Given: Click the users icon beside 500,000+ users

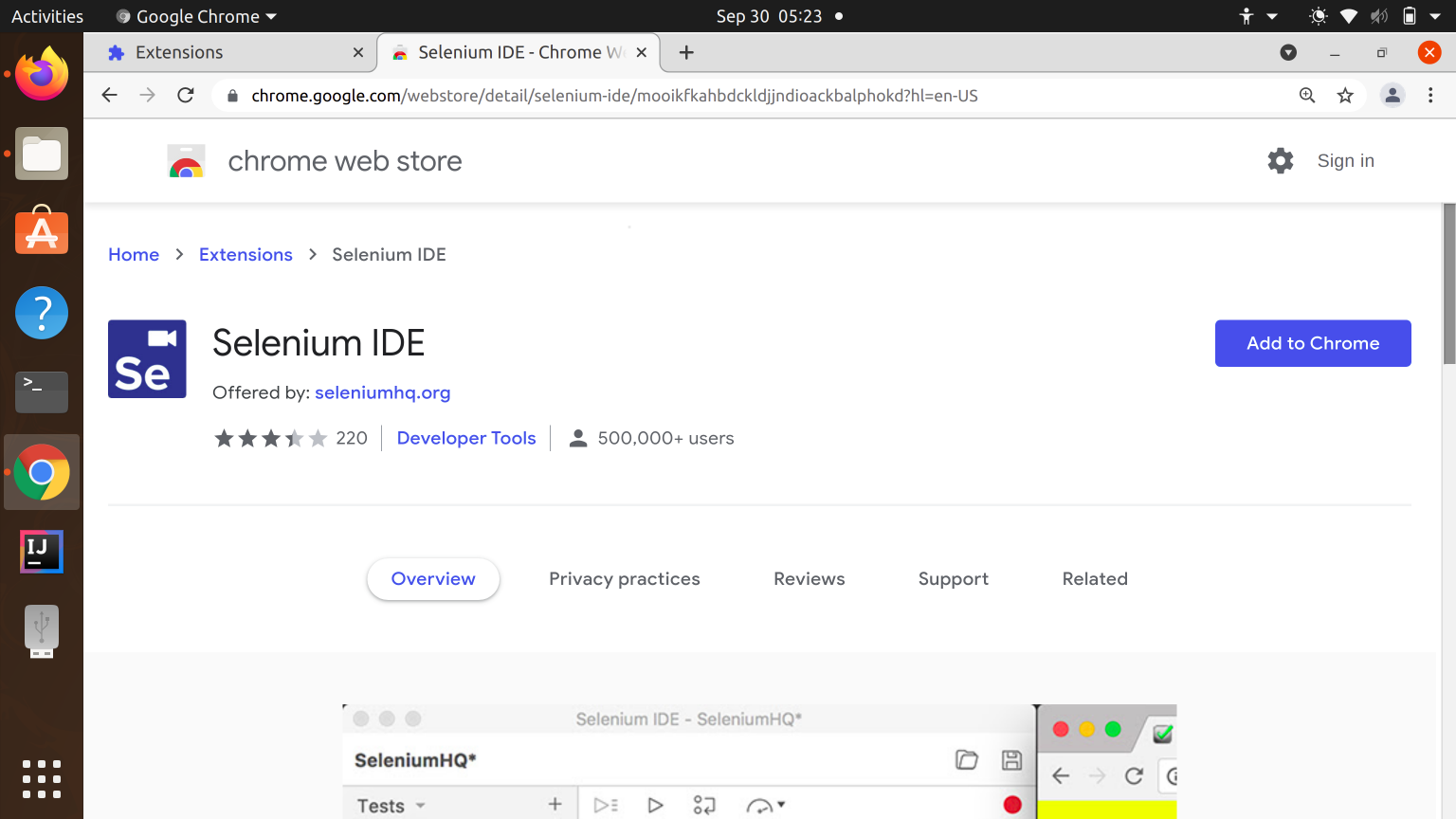Looking at the screenshot, I should click(578, 437).
